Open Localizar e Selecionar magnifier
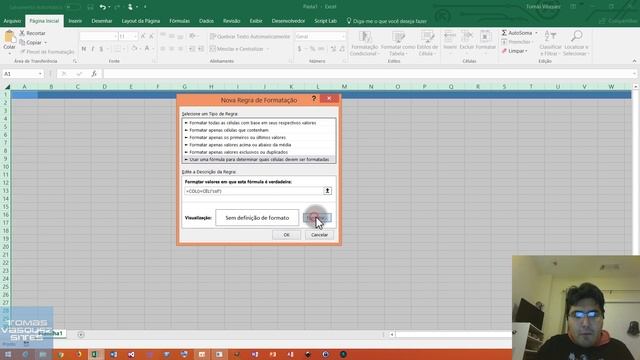The height and width of the screenshot is (360, 640). [x=576, y=44]
